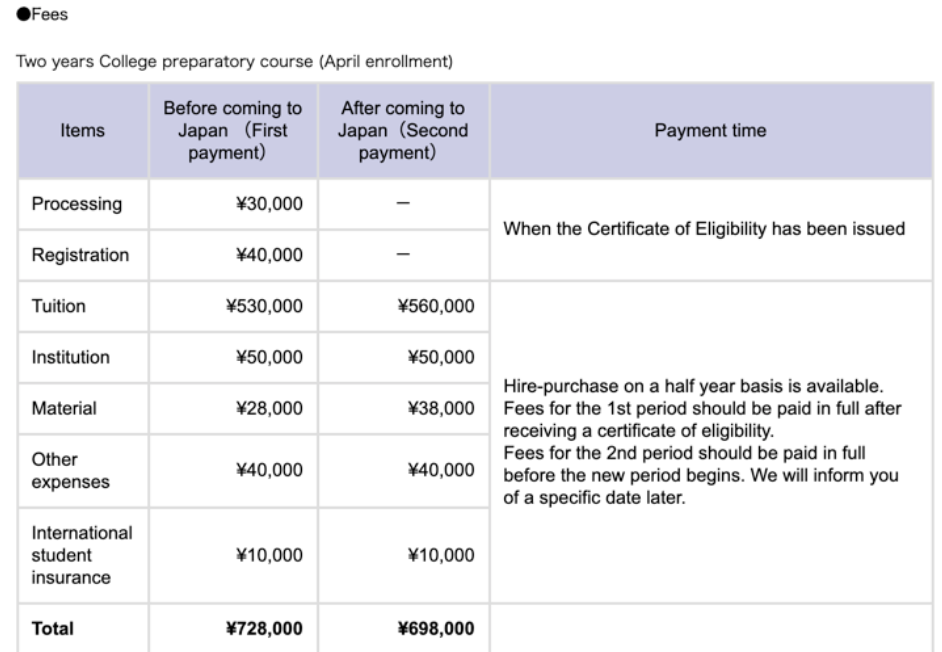Click the Institution row label
The height and width of the screenshot is (652, 942).
[71, 357]
